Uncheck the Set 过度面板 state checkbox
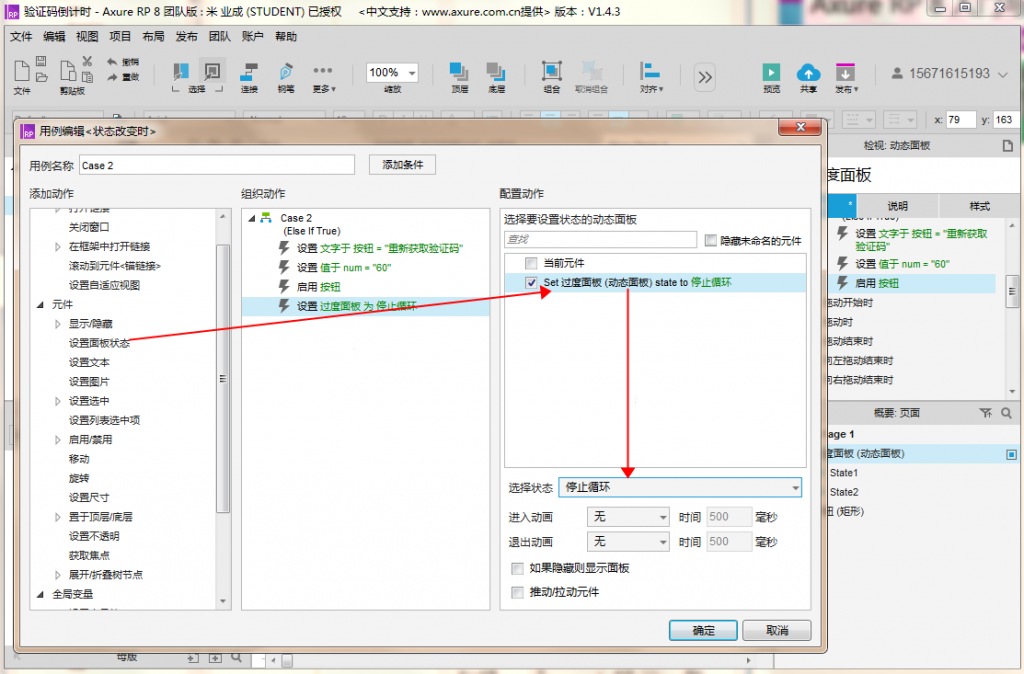This screenshot has height=674, width=1024. [531, 283]
